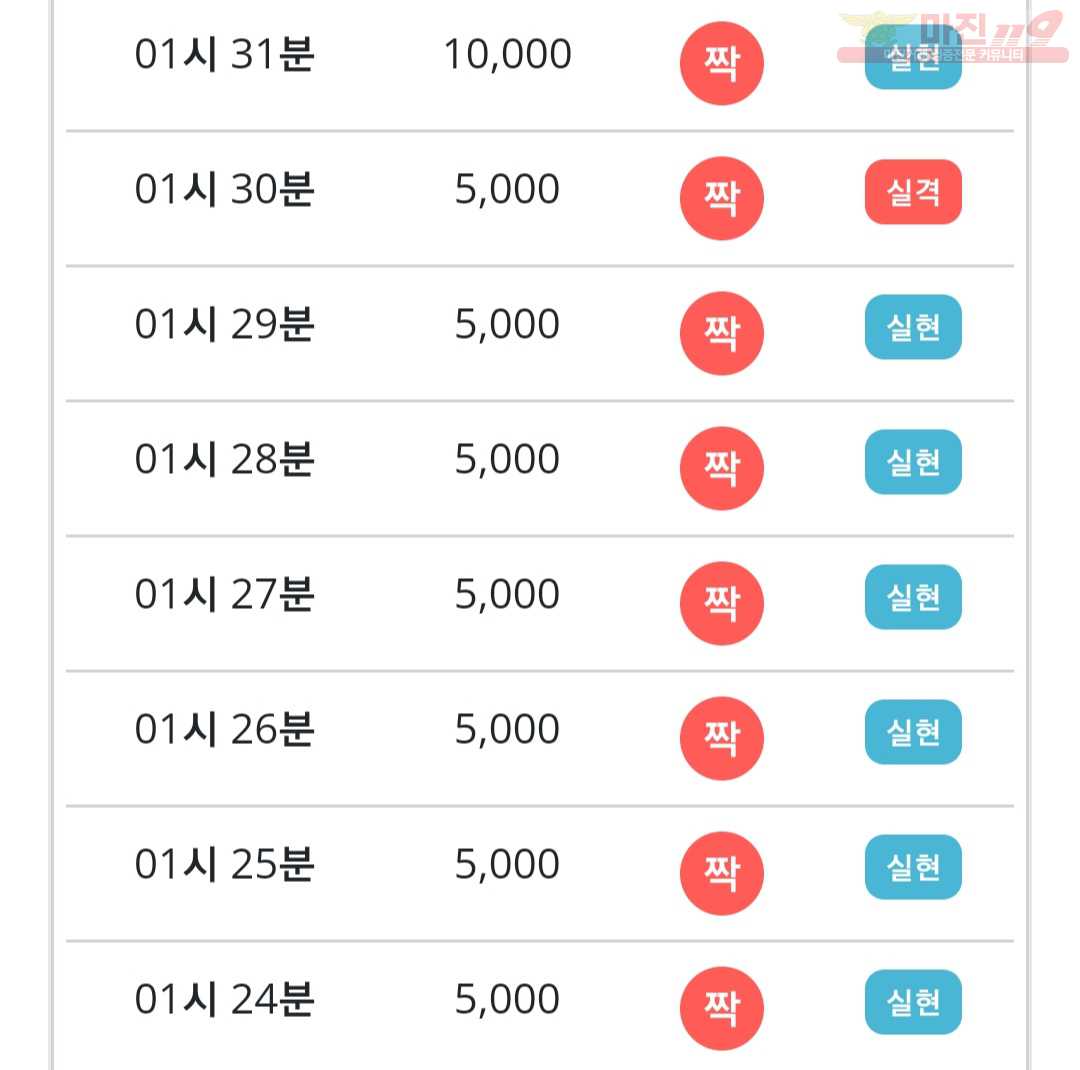Viewport: 1080px width, 1070px height.
Task: Tap the 실현 badge for 01시 27분
Action: pyautogui.click(x=913, y=597)
